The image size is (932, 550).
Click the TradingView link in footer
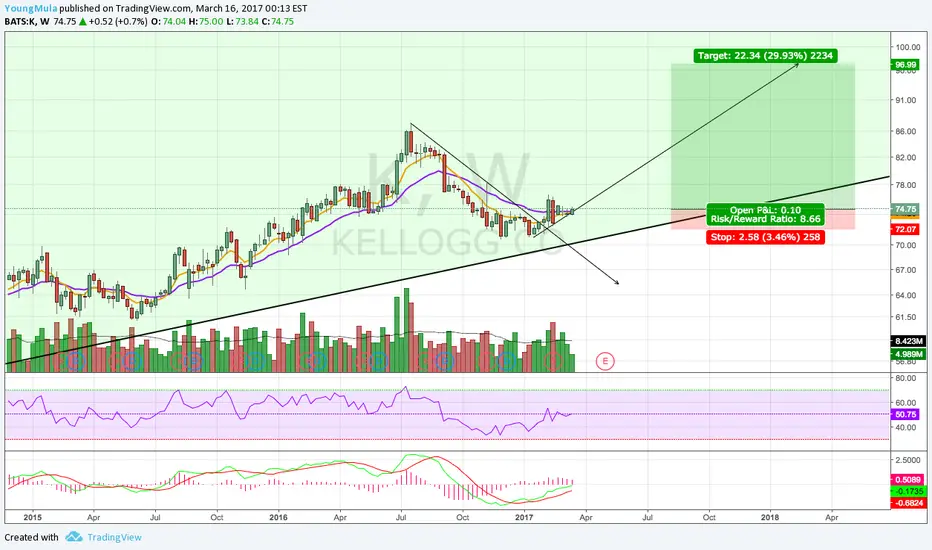[x=114, y=537]
